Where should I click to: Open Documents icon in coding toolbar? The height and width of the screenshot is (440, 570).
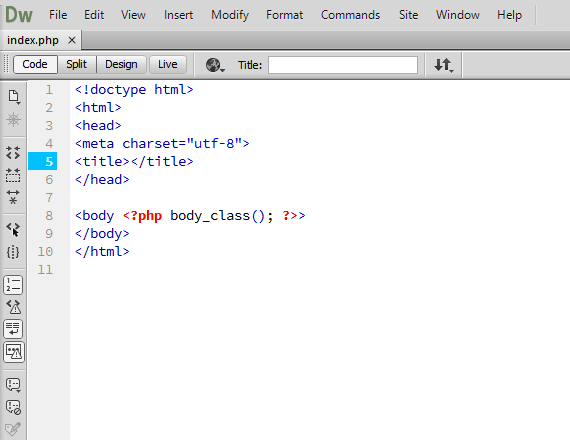pyautogui.click(x=13, y=97)
